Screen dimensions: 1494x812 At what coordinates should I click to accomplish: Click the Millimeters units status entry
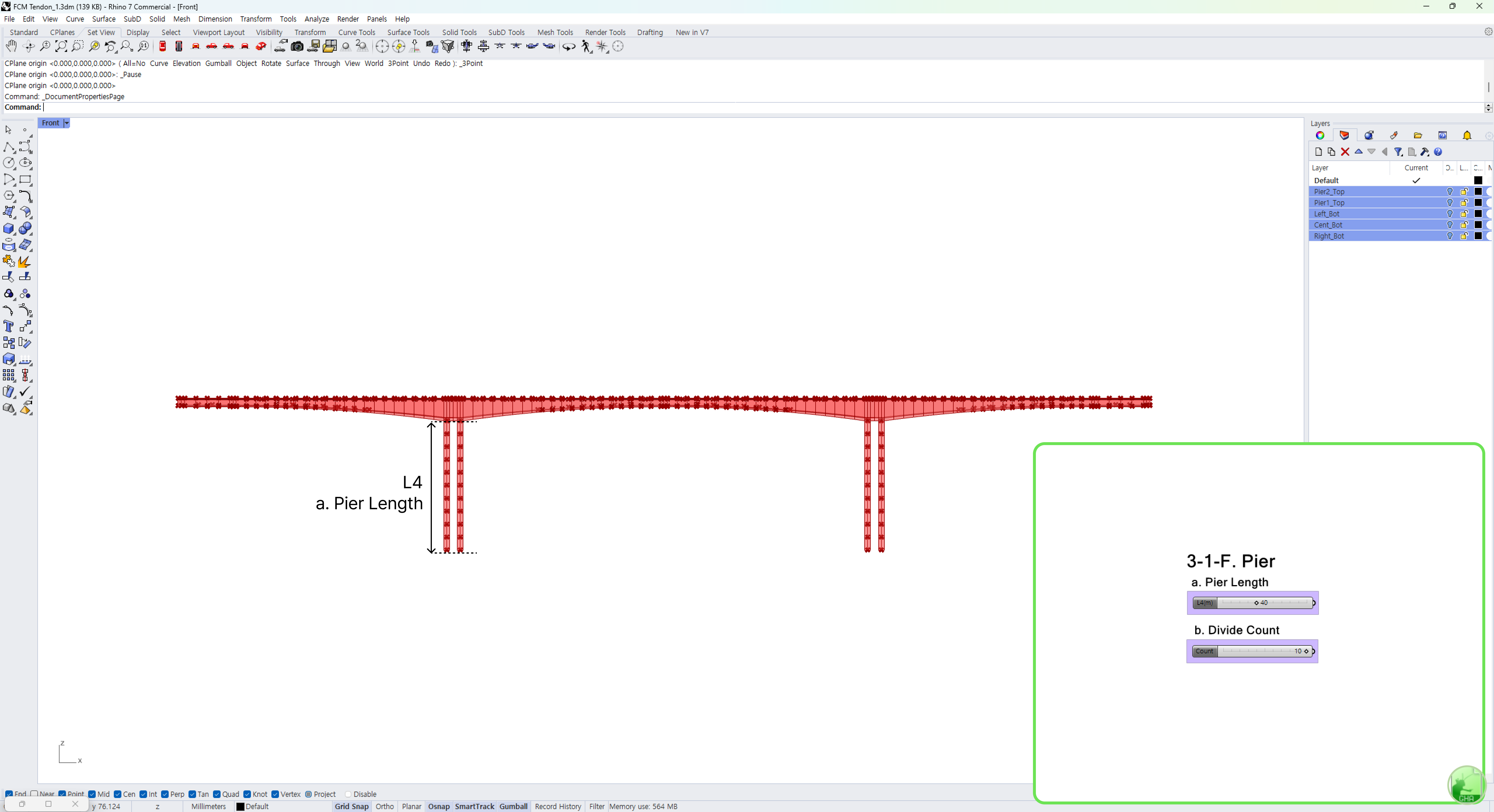pyautogui.click(x=209, y=806)
